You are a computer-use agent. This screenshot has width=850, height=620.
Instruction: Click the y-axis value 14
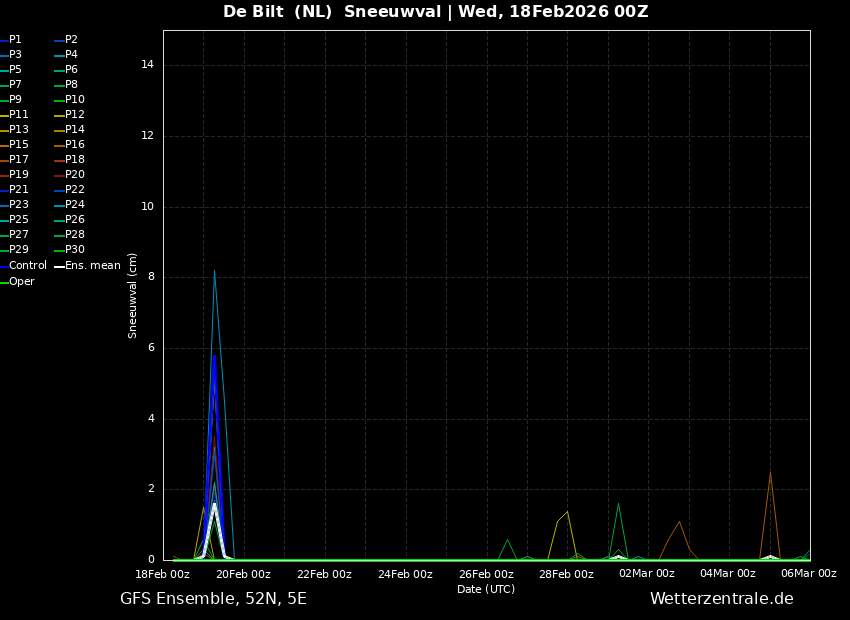[147, 65]
